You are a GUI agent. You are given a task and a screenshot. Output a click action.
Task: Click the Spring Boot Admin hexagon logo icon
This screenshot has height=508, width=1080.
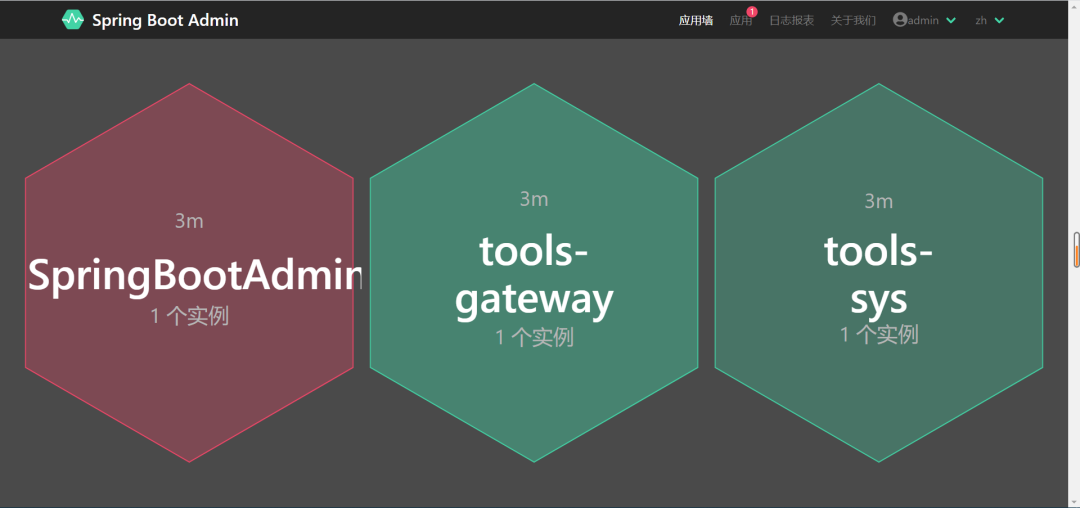[72, 20]
